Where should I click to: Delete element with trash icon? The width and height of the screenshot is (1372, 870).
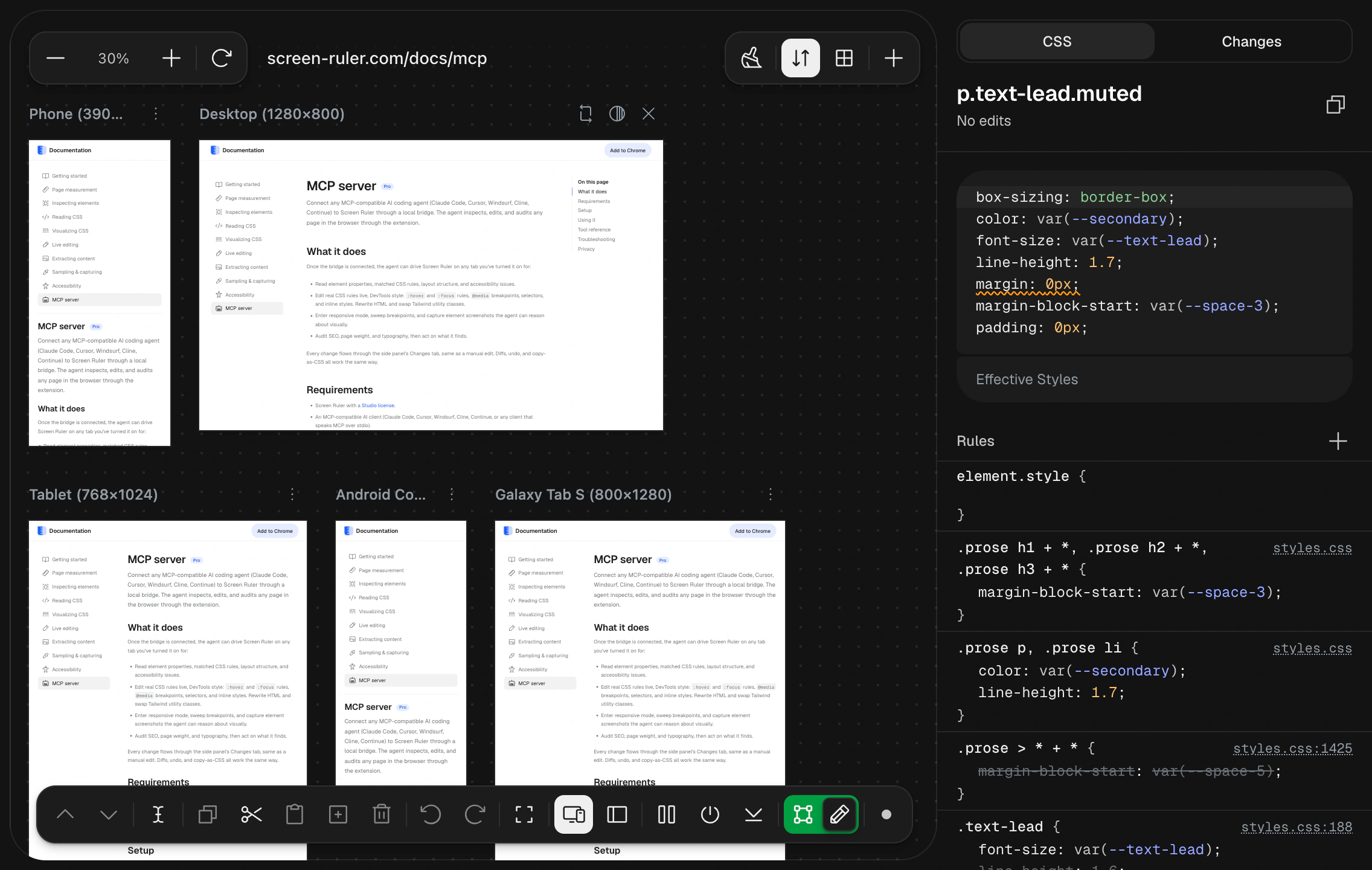382,814
